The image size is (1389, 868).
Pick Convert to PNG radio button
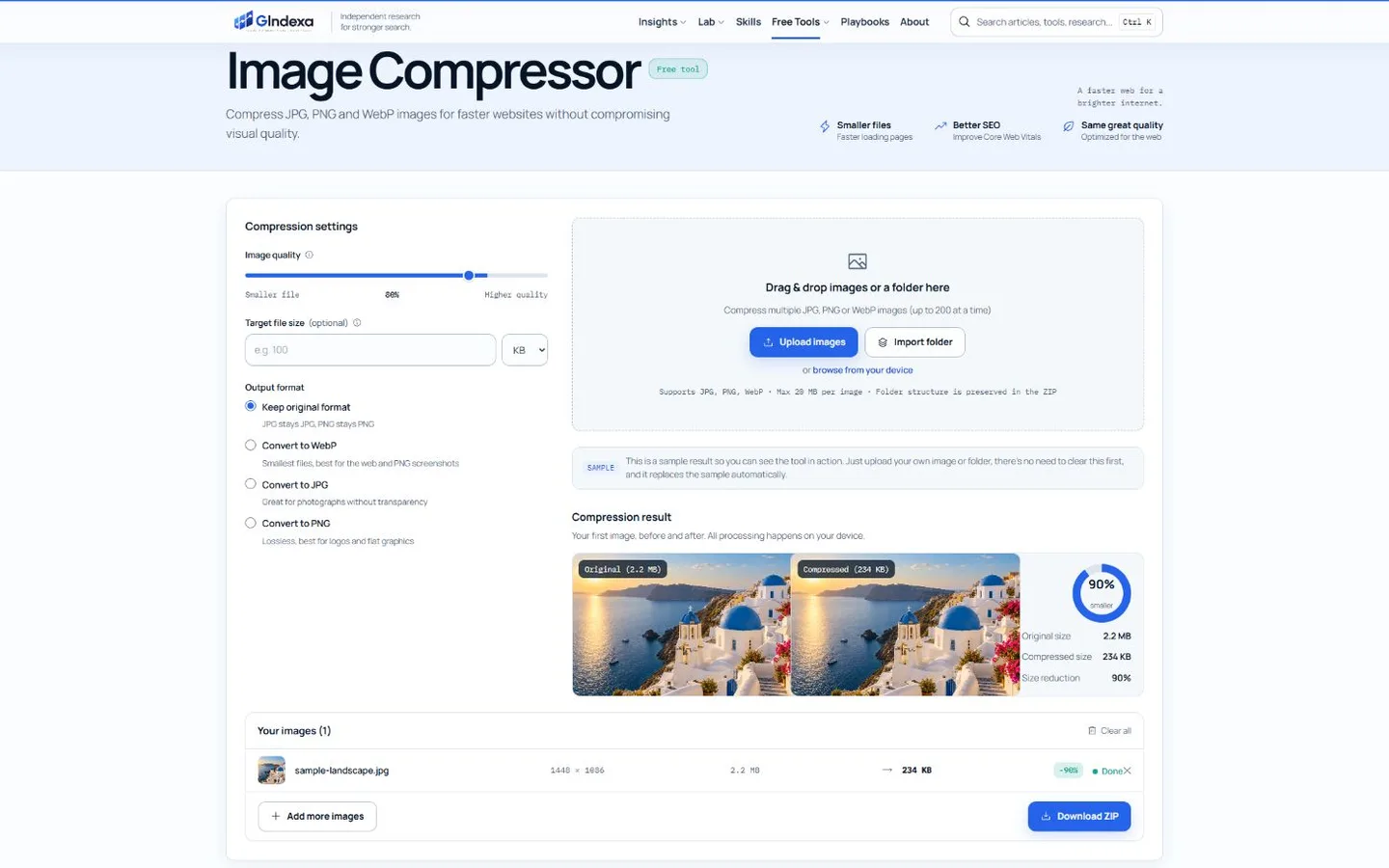click(x=251, y=523)
